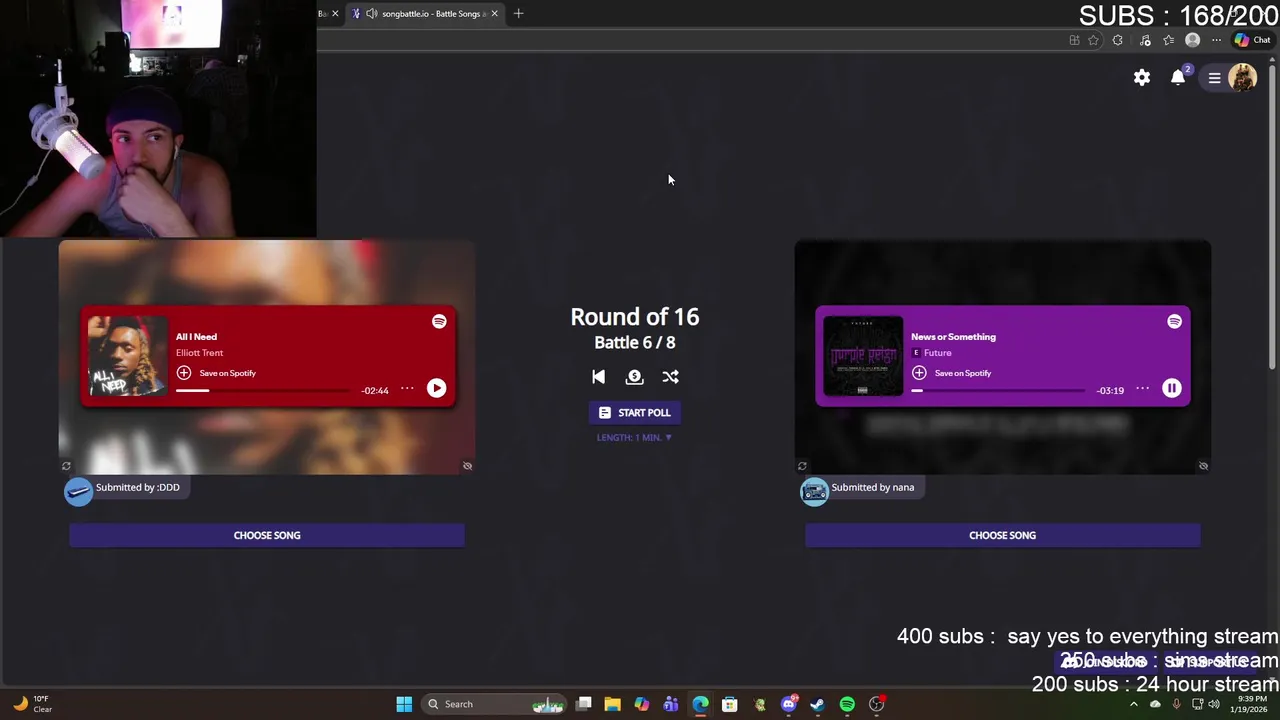The width and height of the screenshot is (1280, 720).
Task: Expand poll length dropdown
Action: (x=634, y=437)
